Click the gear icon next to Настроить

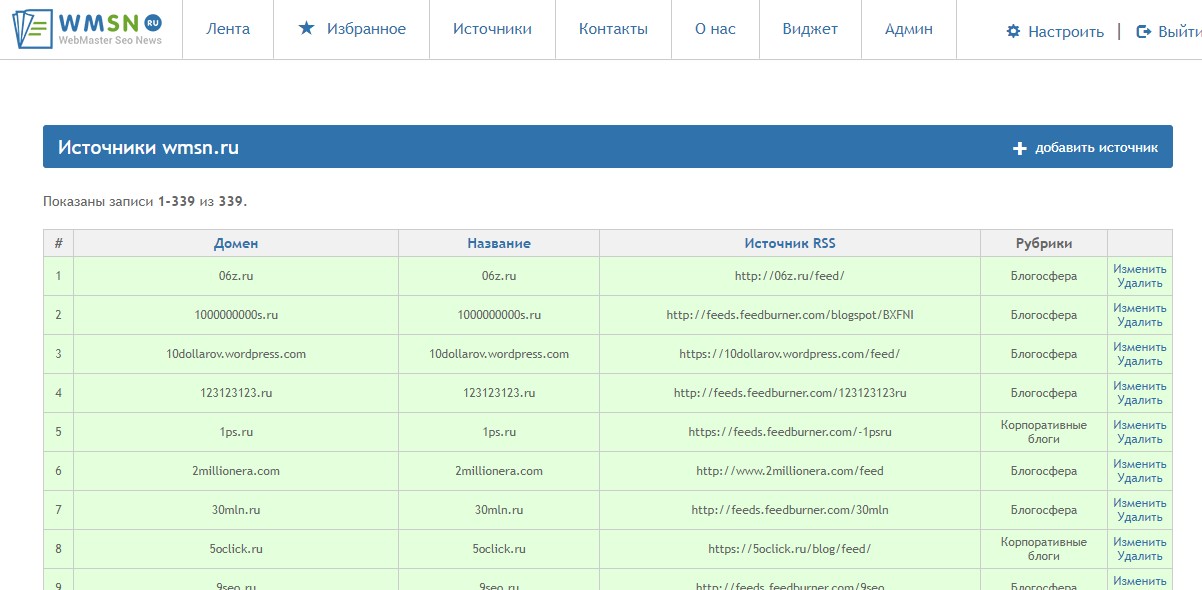[x=1014, y=32]
